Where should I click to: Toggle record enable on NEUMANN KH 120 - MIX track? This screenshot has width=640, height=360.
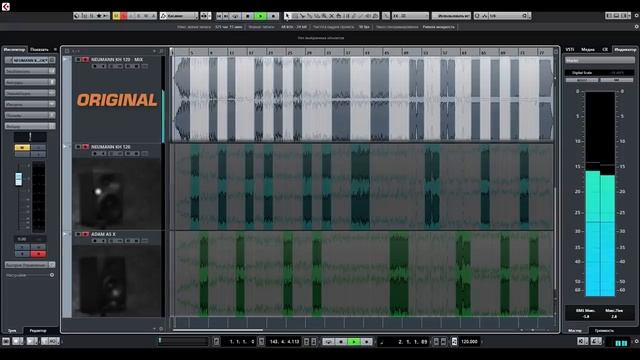85,60
